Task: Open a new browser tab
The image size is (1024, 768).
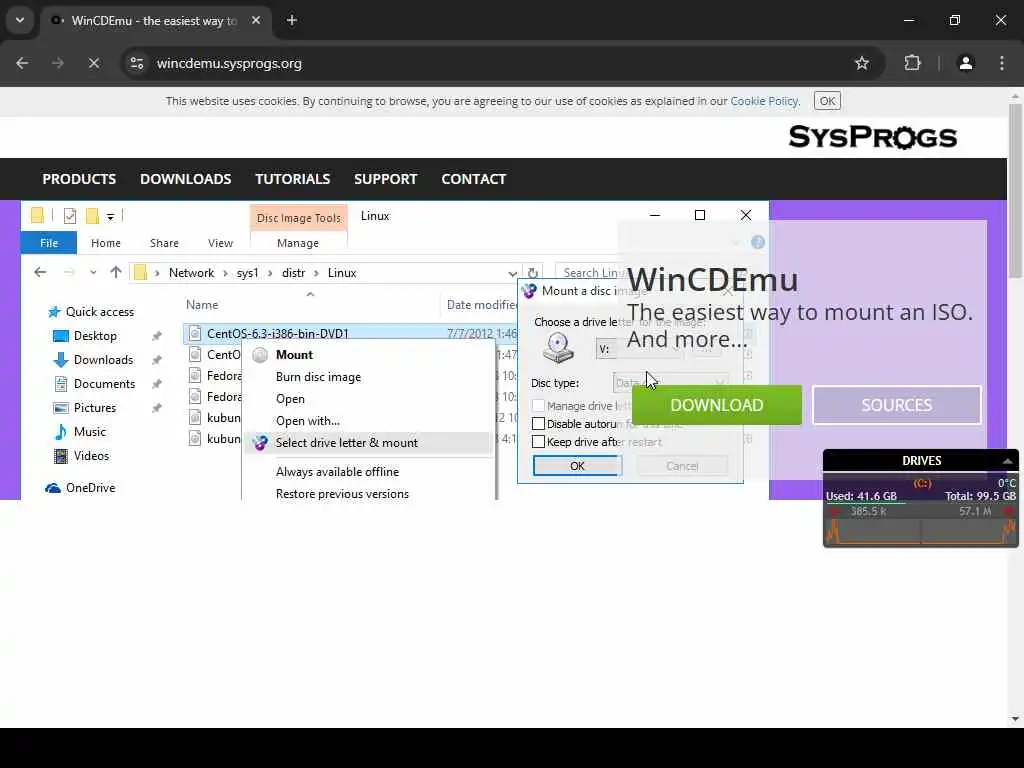Action: (x=291, y=20)
